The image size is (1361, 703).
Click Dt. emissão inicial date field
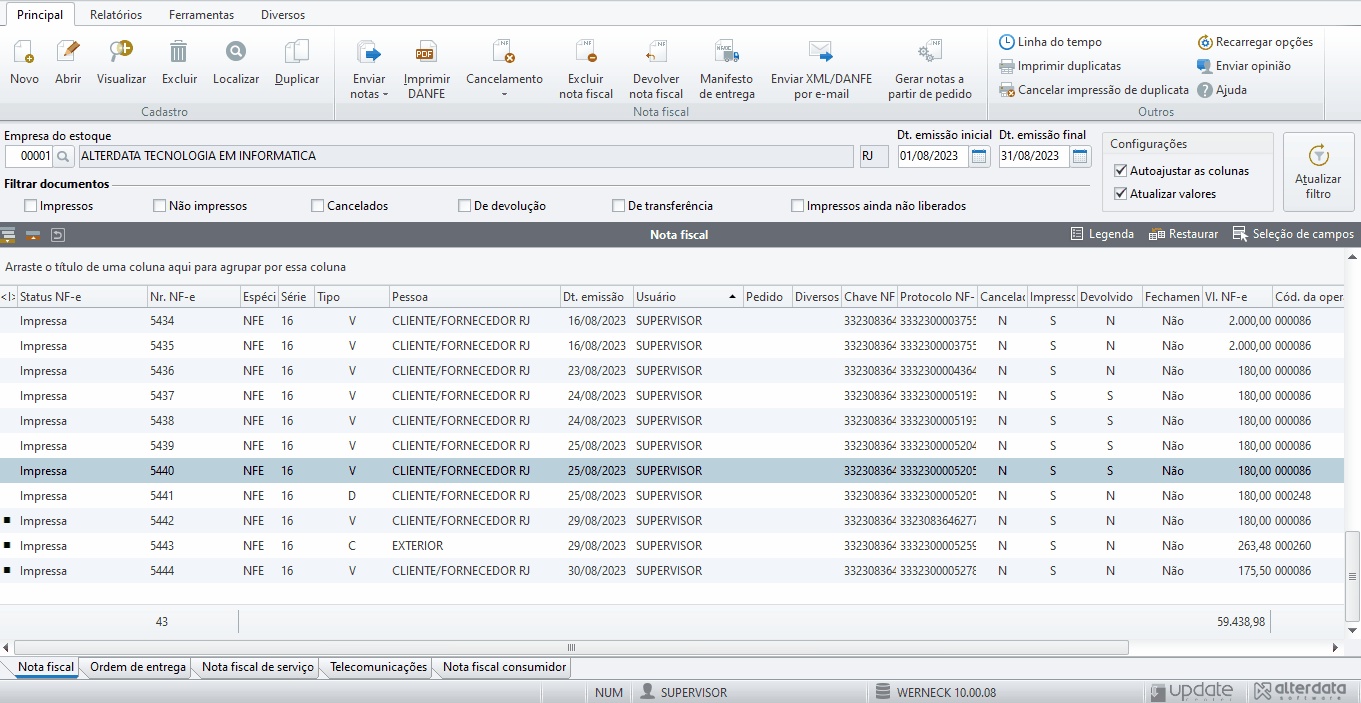933,156
